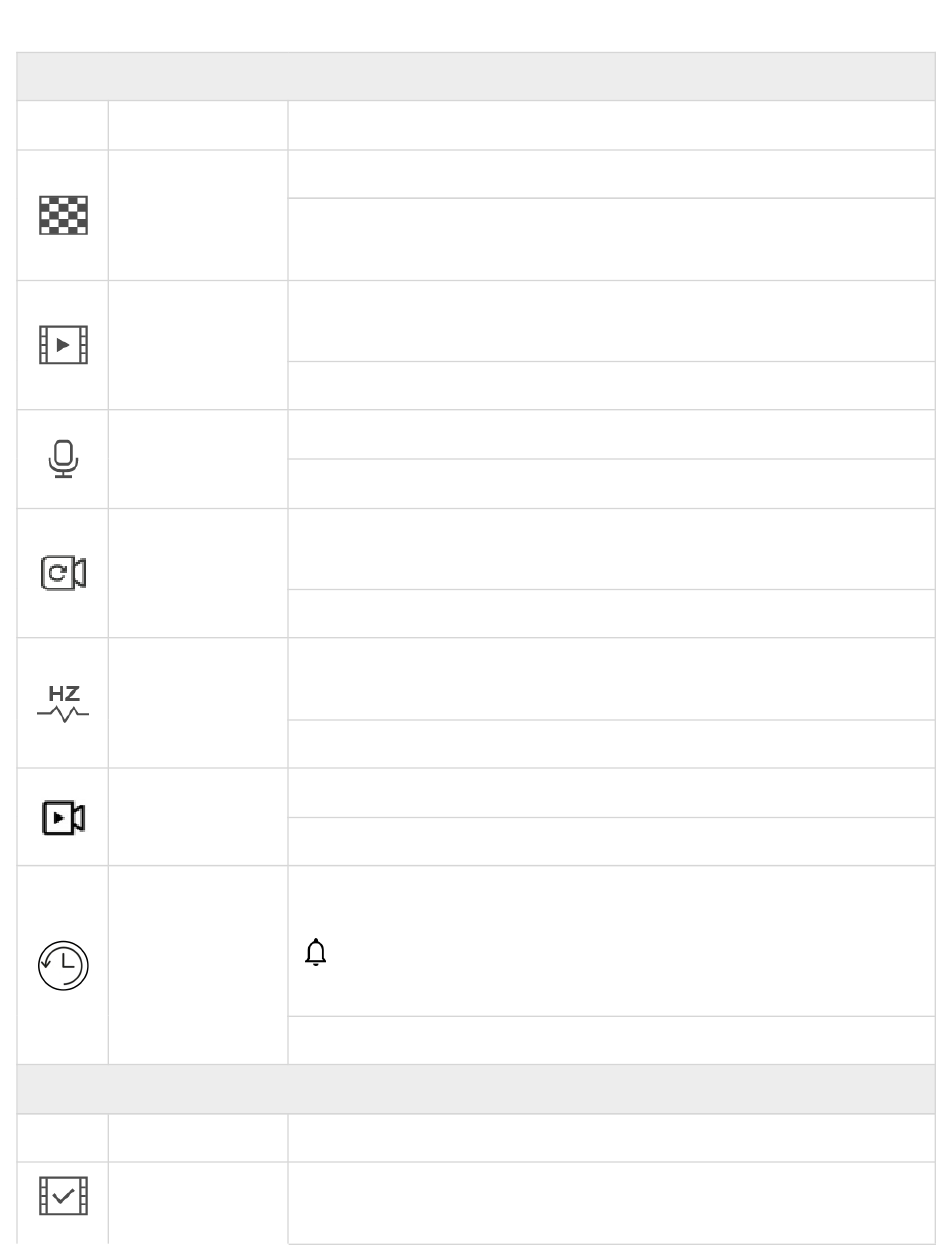Click the small bell notification icon
Screen dimensions: 950x1254
click(x=316, y=953)
